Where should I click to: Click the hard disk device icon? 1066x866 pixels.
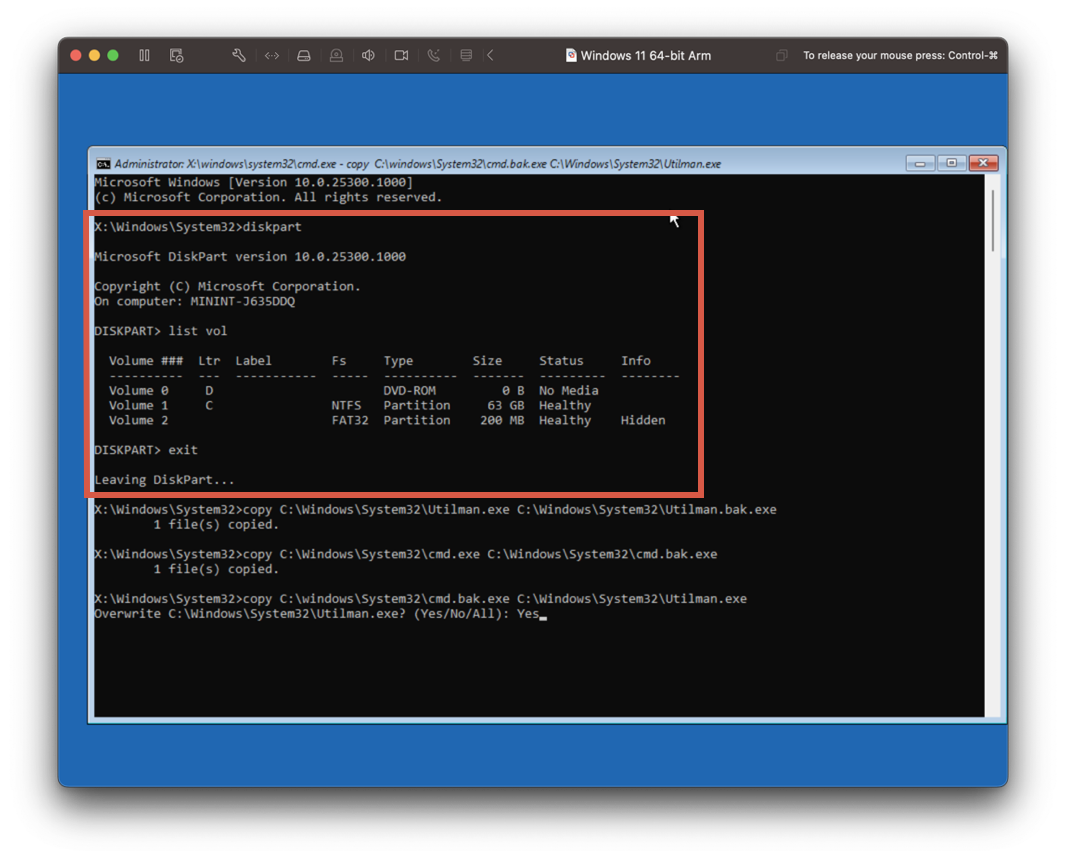click(x=304, y=56)
